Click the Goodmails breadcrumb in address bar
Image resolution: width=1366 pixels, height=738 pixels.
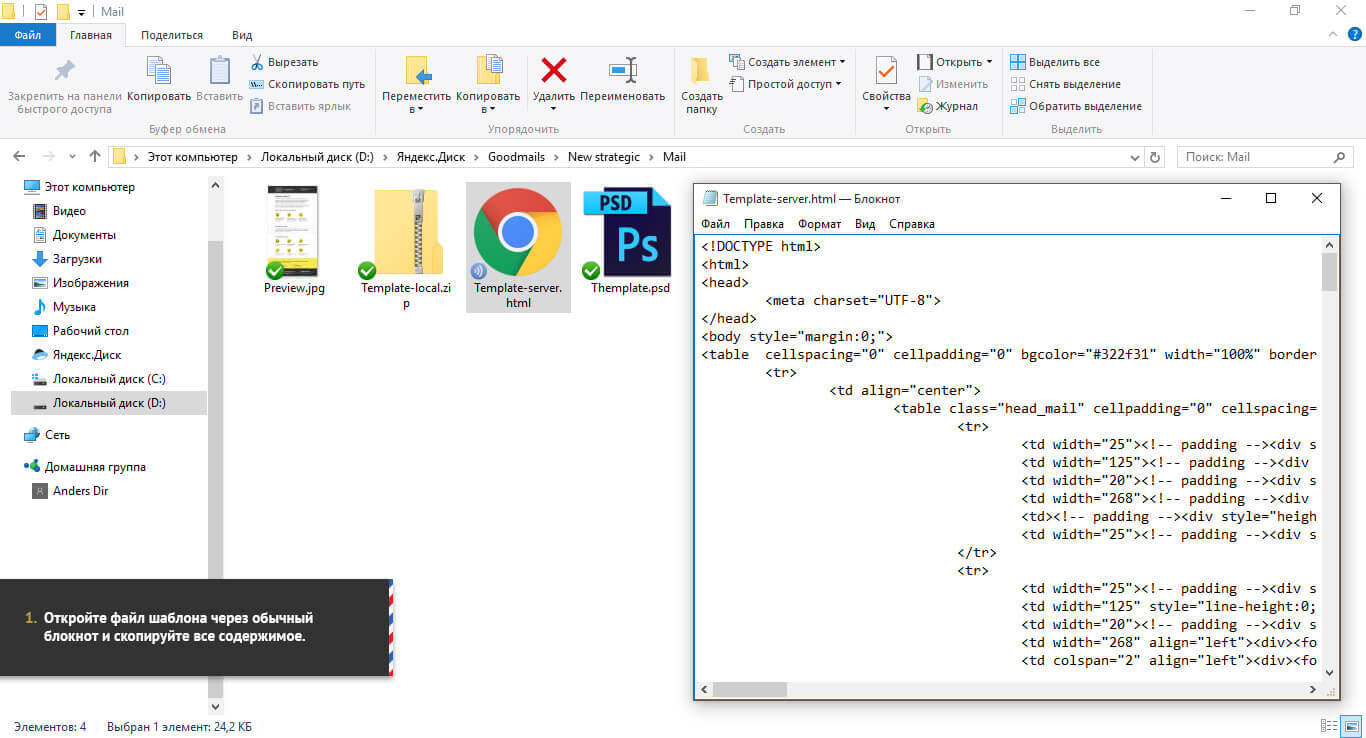click(518, 157)
